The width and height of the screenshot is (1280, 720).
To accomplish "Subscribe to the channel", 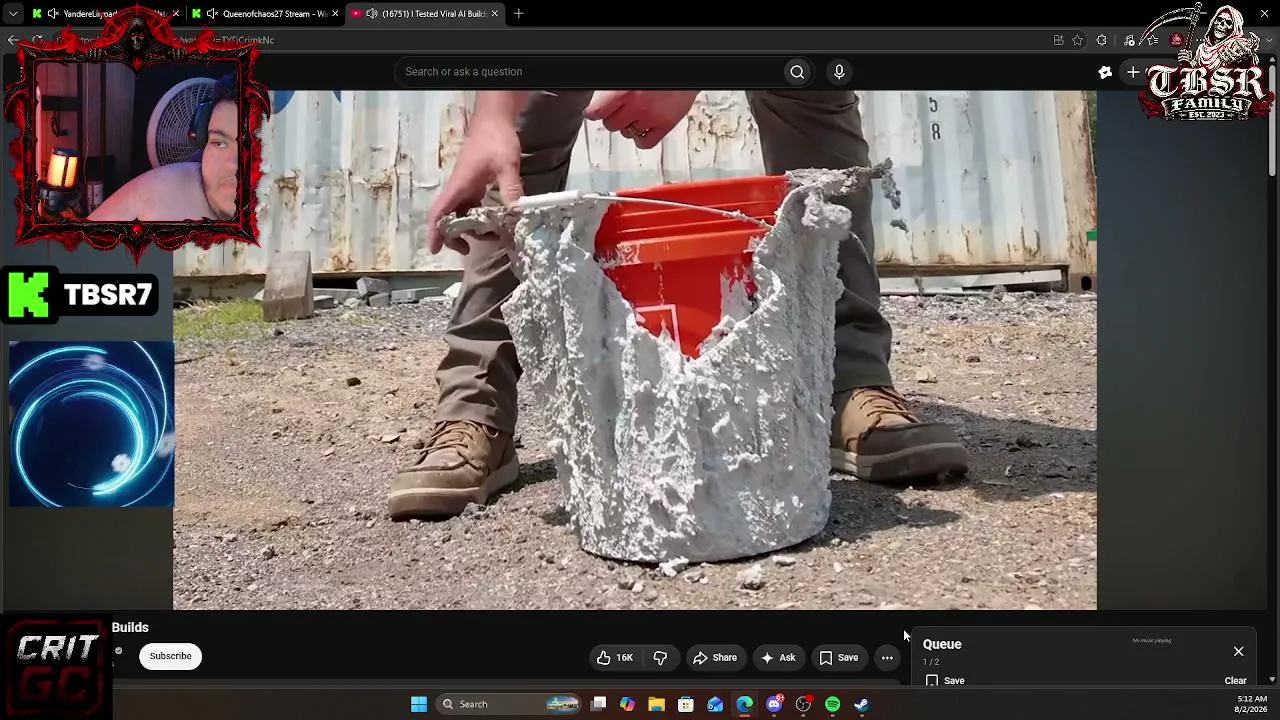I will [170, 656].
